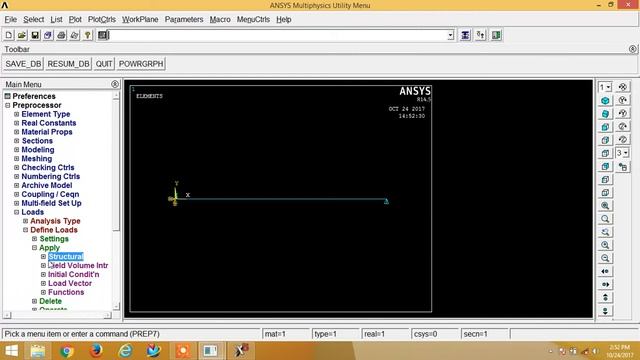The width and height of the screenshot is (640, 360).
Task: Click the Reset Picking icon
Action: point(480,35)
